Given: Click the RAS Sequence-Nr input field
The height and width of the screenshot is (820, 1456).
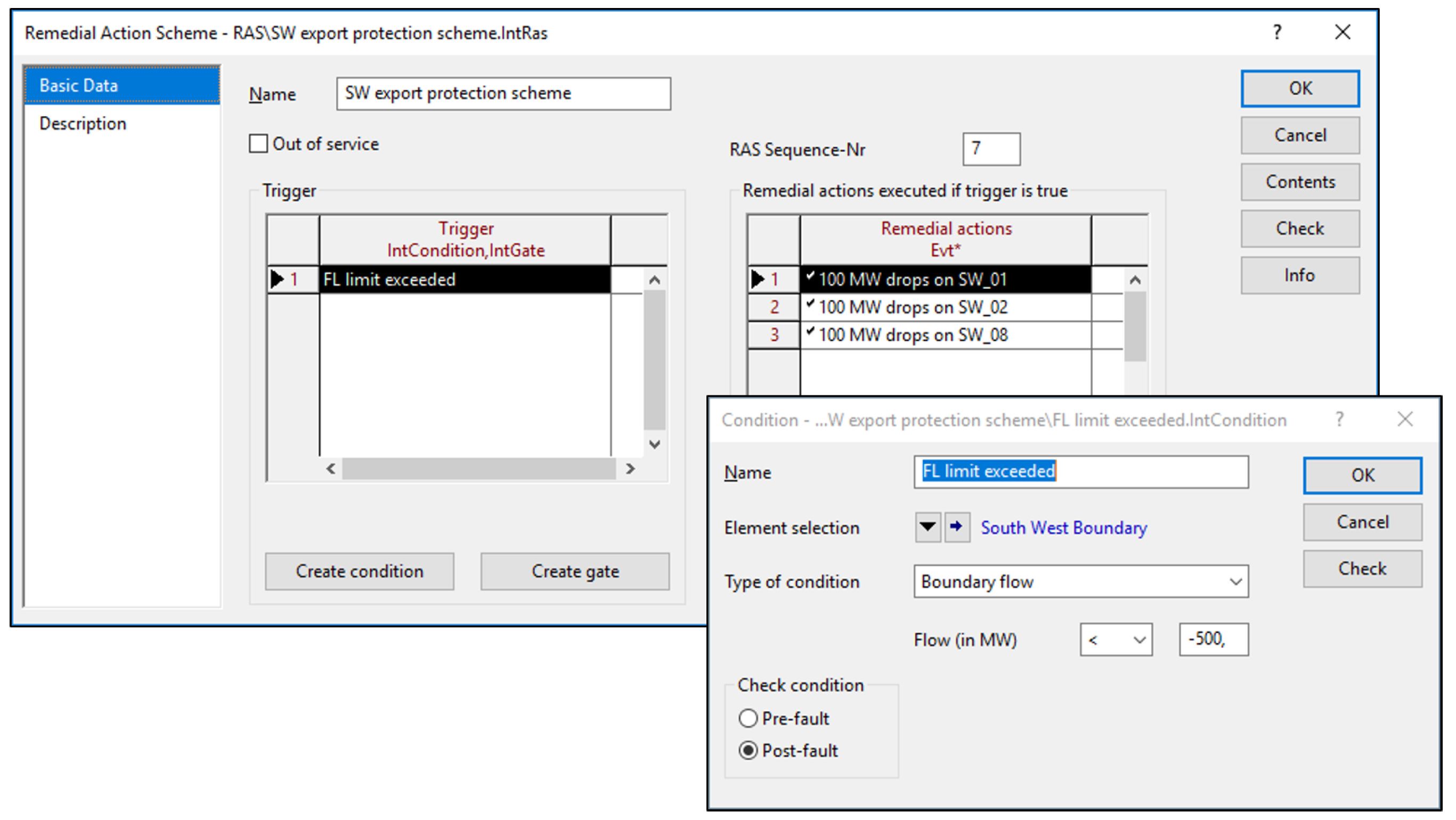Looking at the screenshot, I should pos(991,149).
